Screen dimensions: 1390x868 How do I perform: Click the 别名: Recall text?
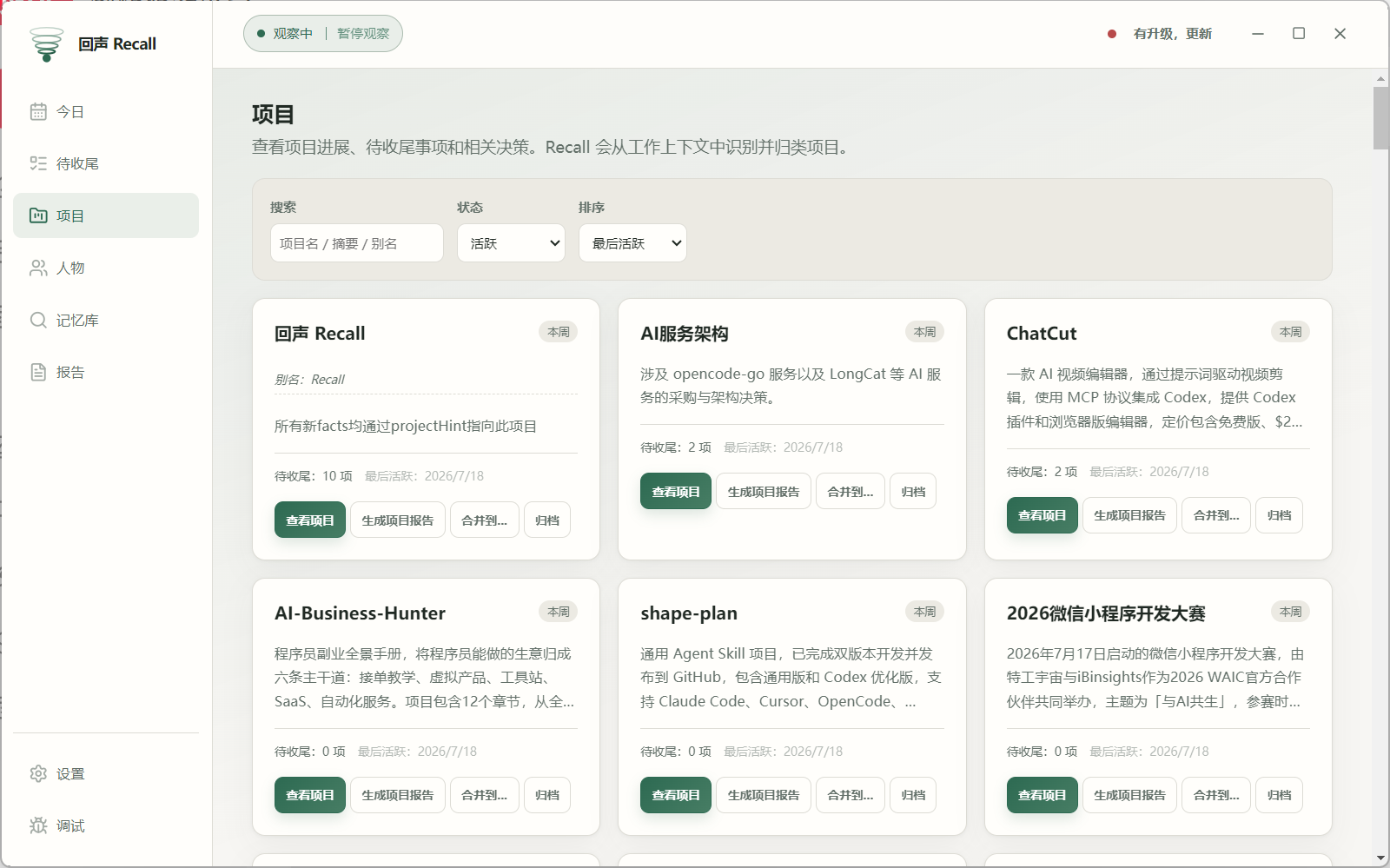[309, 380]
